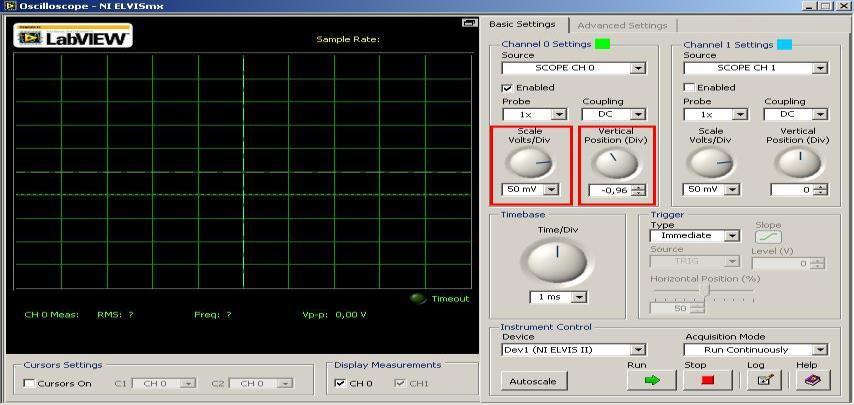Click the RMS: ? measurement text
This screenshot has height=405, width=854.
115,315
